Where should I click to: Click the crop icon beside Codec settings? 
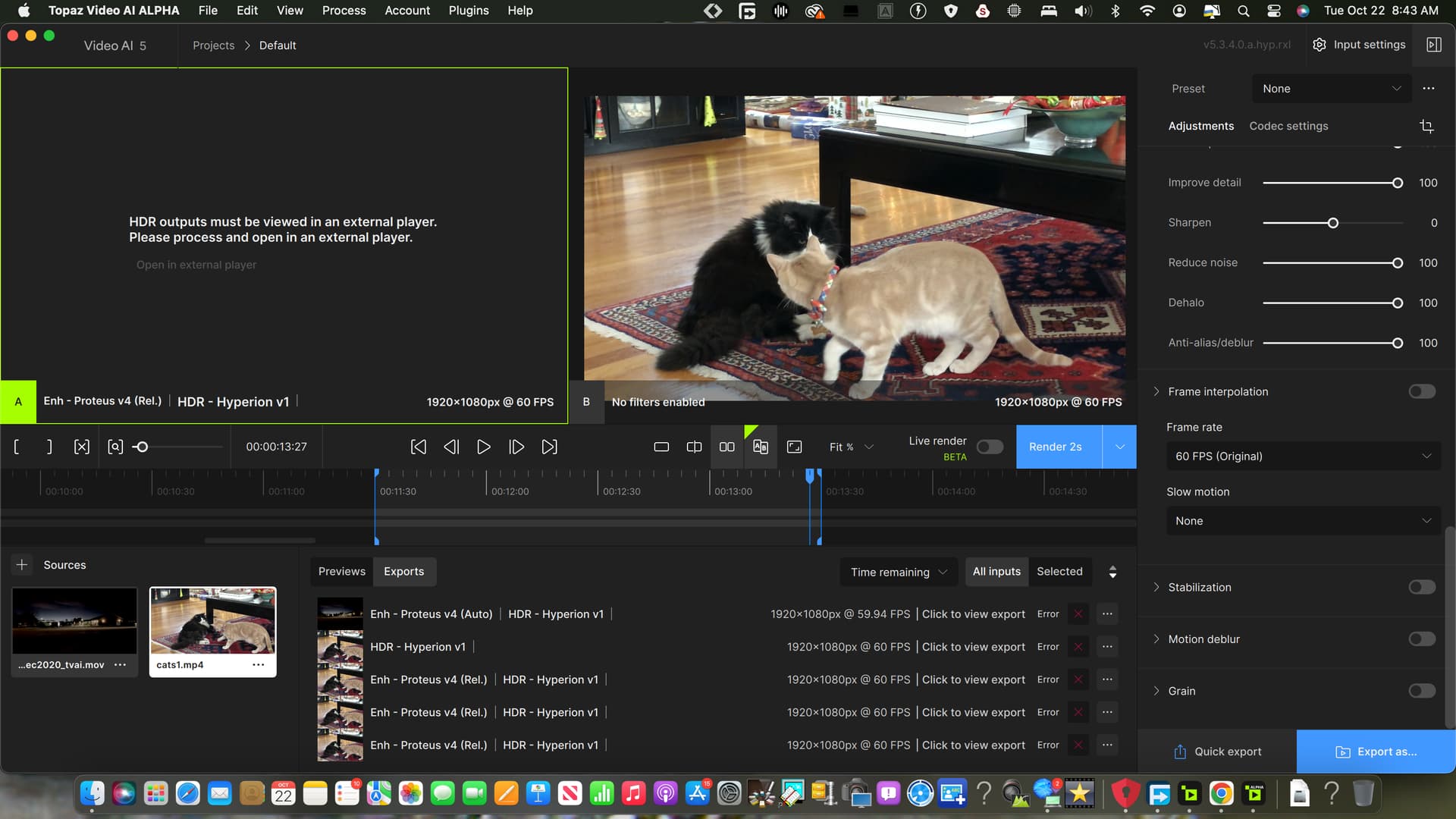pos(1428,126)
